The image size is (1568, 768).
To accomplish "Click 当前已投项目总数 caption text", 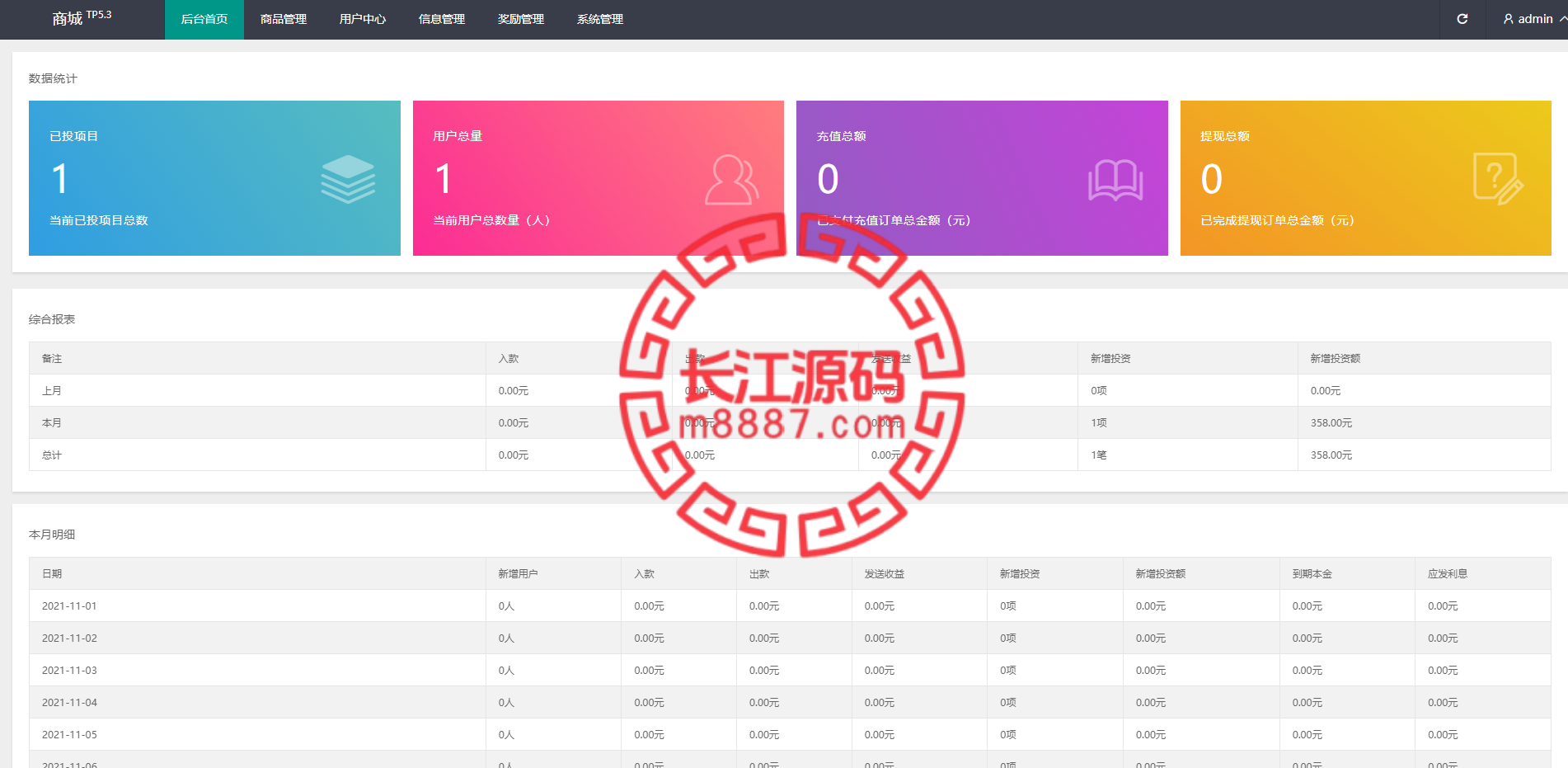I will (99, 220).
